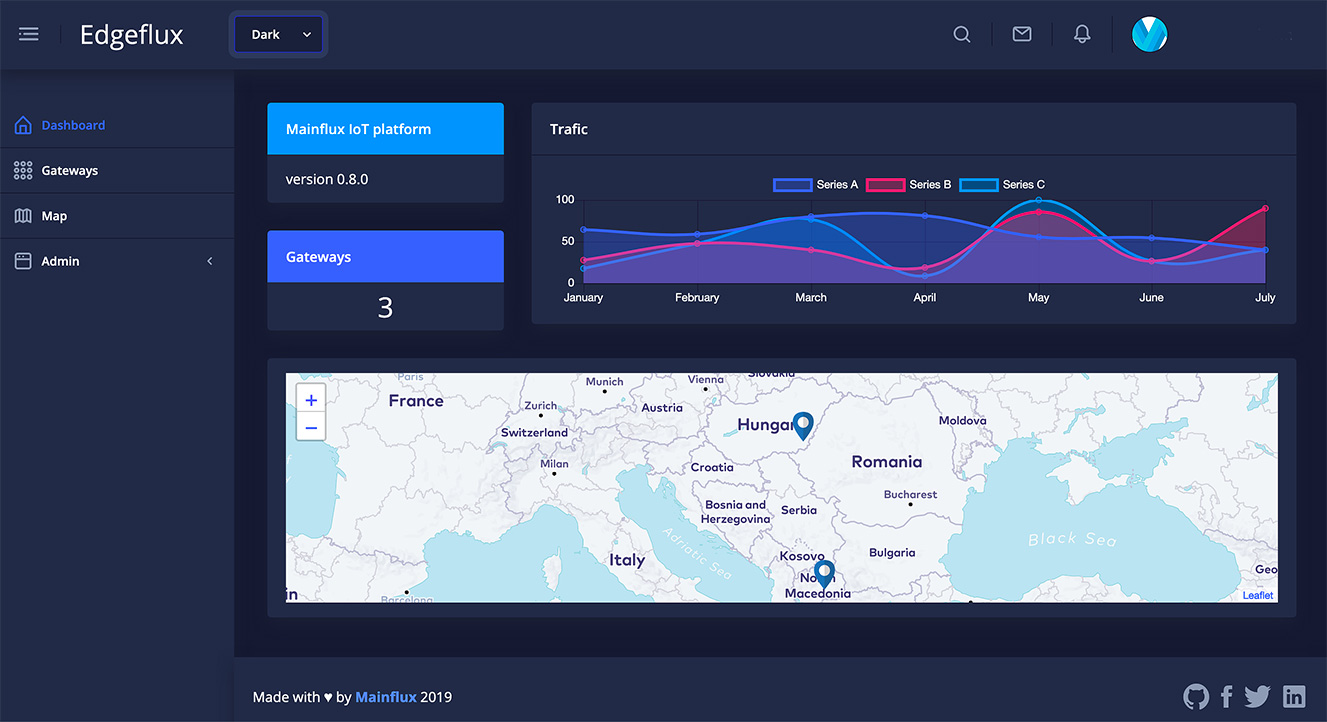1327x722 pixels.
Task: Open the Twitter icon in the footer
Action: [x=1257, y=696]
